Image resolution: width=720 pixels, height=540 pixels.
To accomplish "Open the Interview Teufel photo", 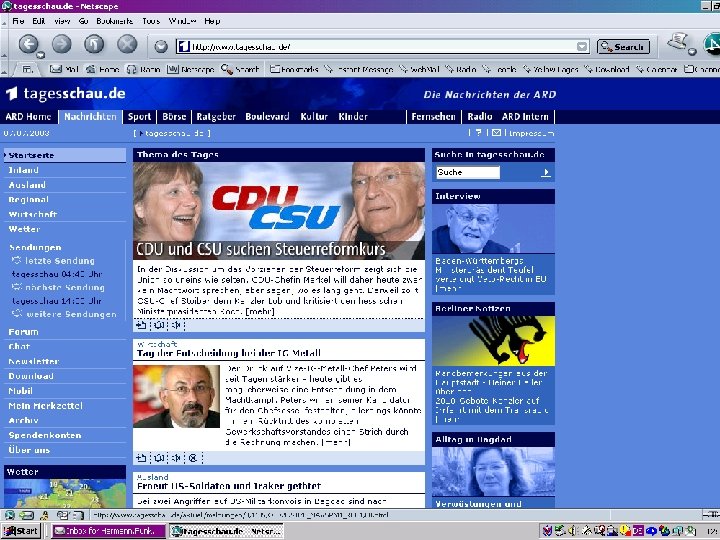I will tap(493, 229).
